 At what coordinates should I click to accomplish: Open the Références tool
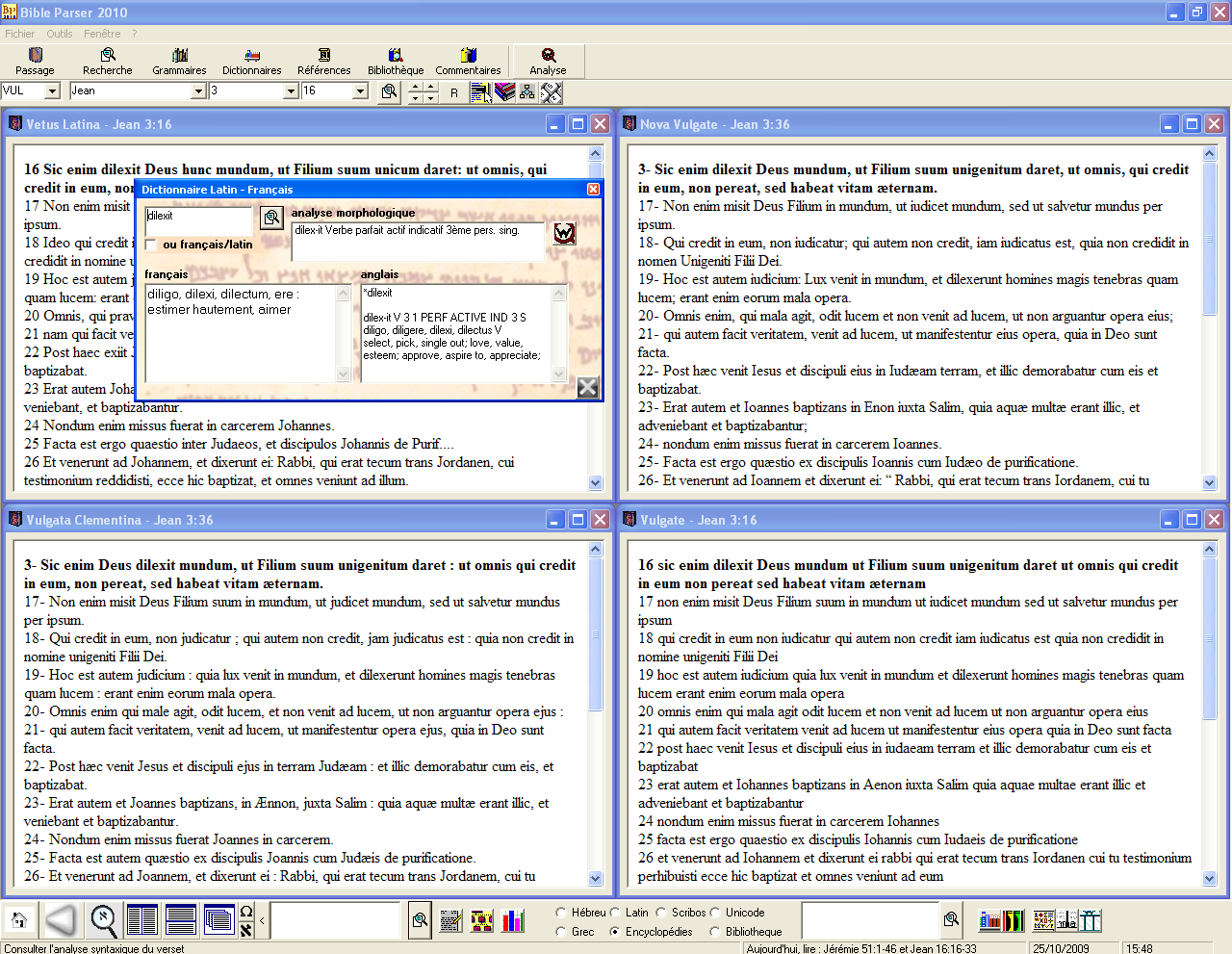tap(324, 62)
